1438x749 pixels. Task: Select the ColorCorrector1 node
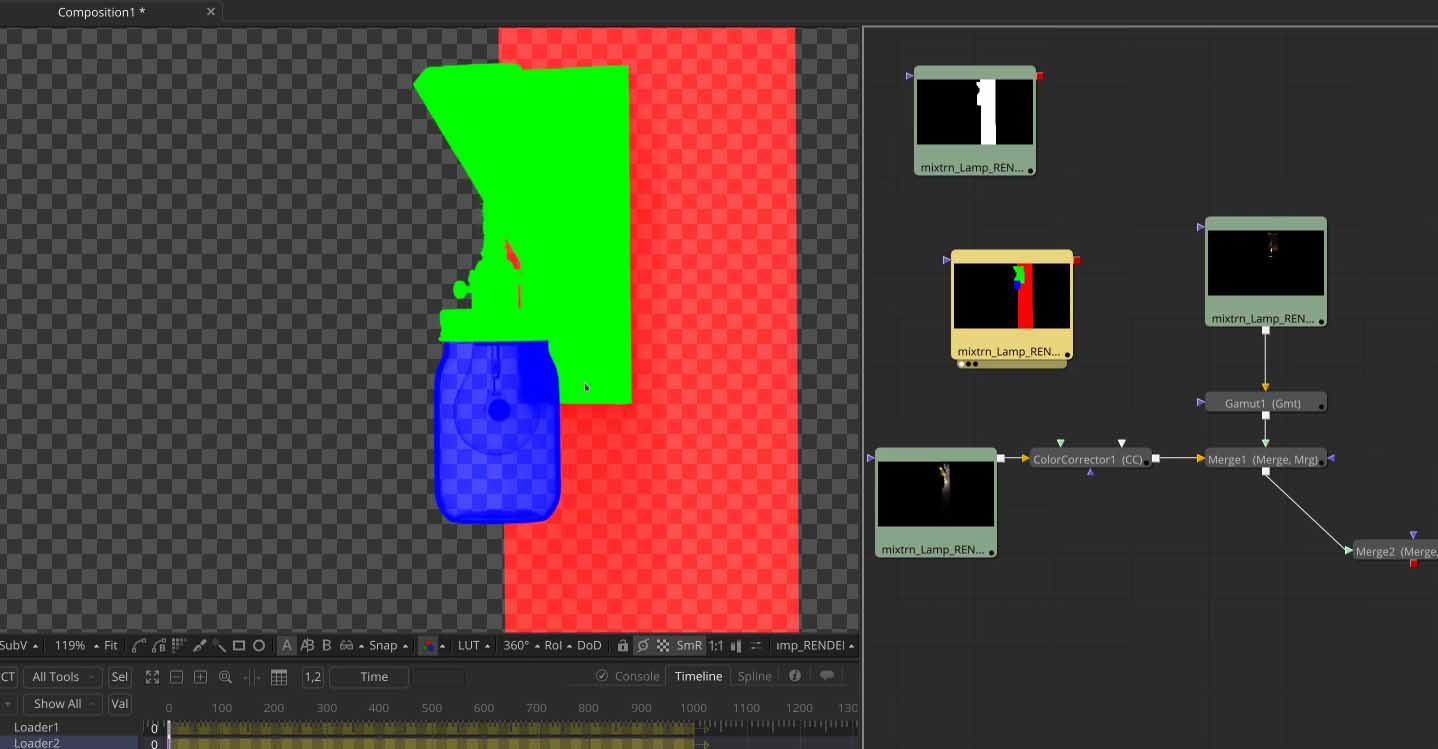pos(1088,459)
